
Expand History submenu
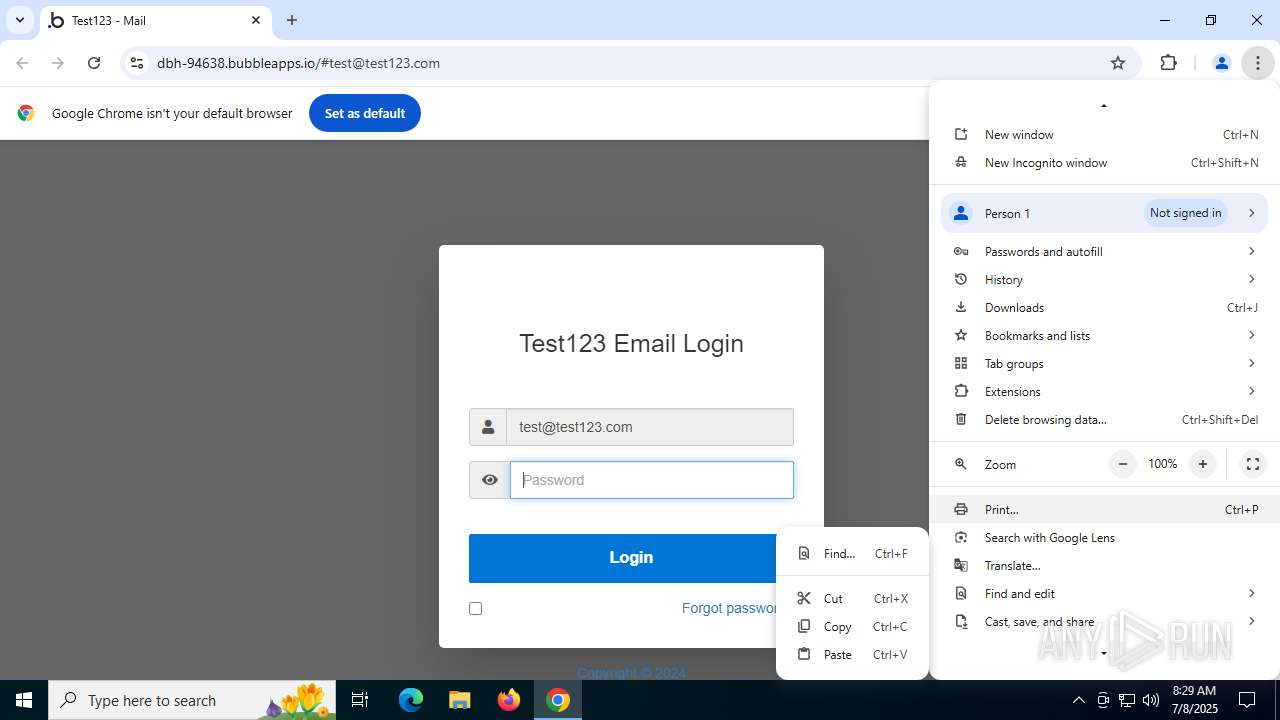coord(1105,279)
